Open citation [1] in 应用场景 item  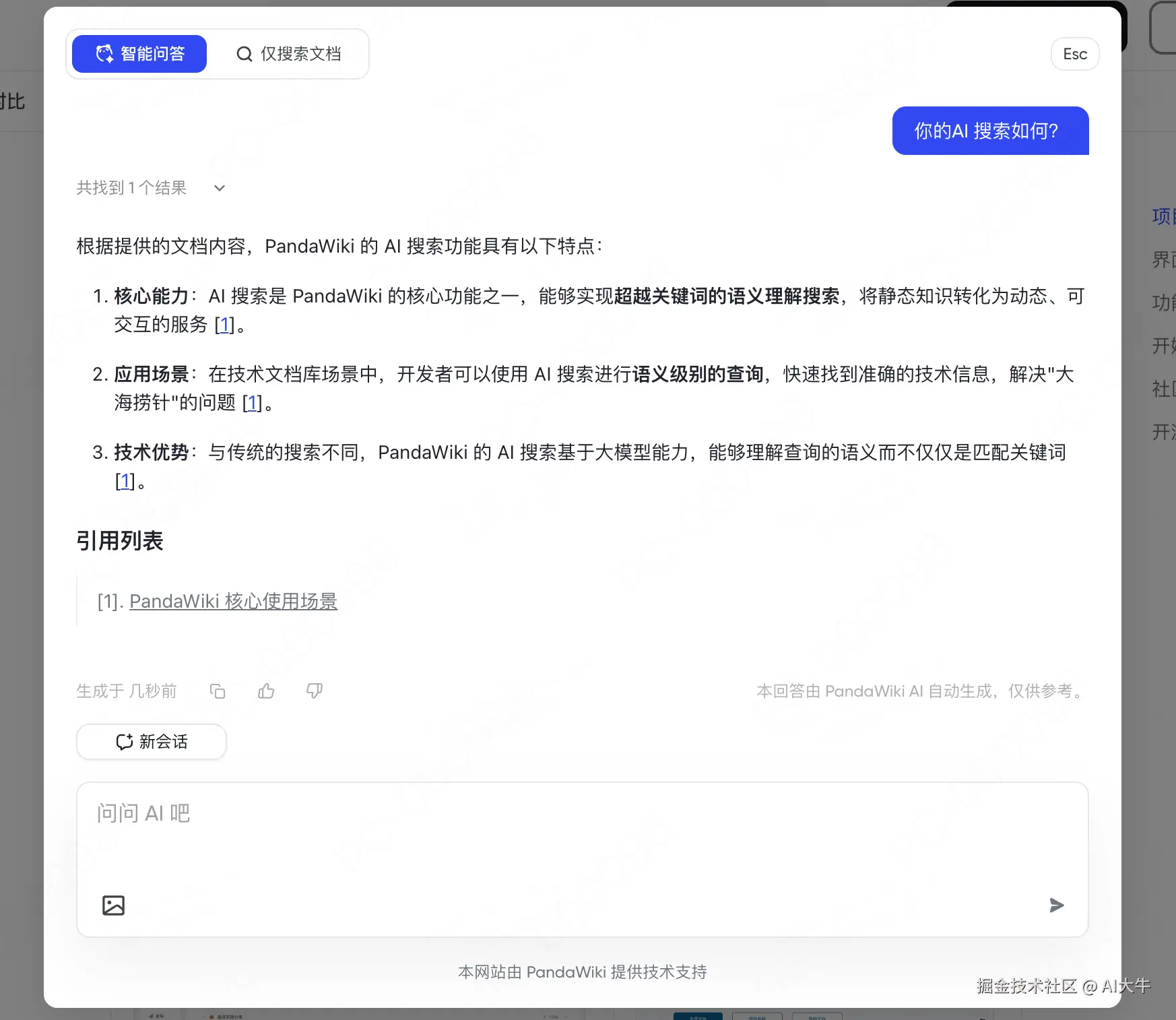253,403
